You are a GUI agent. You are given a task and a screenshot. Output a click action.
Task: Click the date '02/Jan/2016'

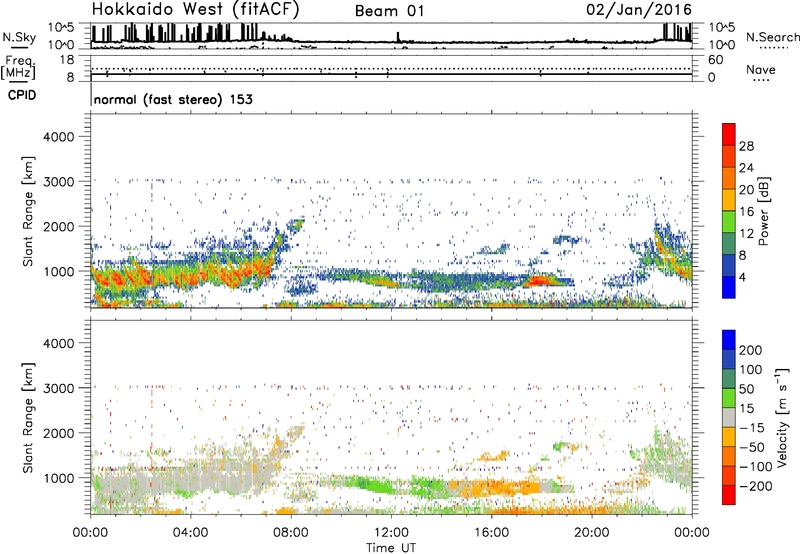[x=639, y=10]
